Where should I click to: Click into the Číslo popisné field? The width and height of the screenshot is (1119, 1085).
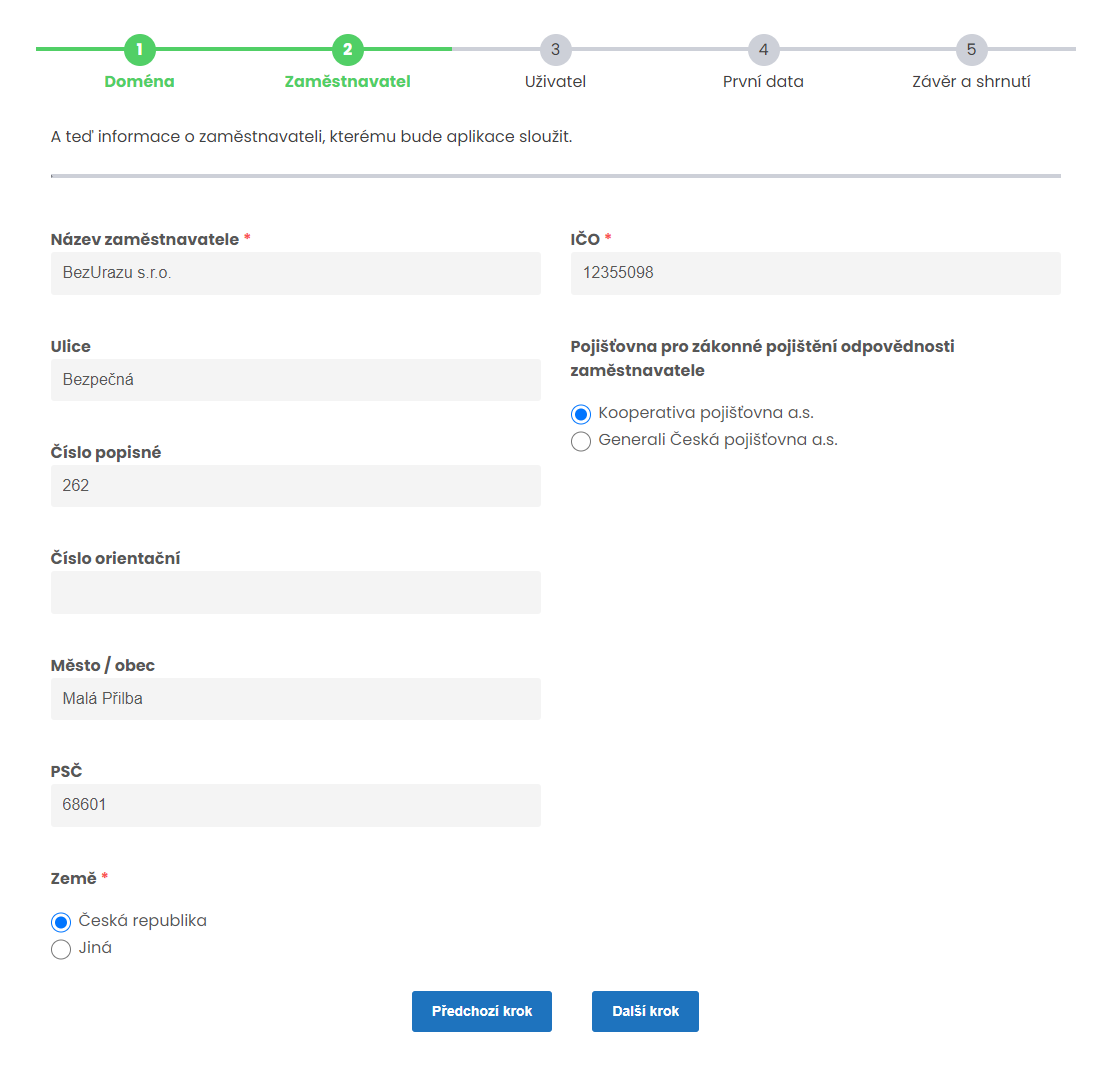coord(295,486)
